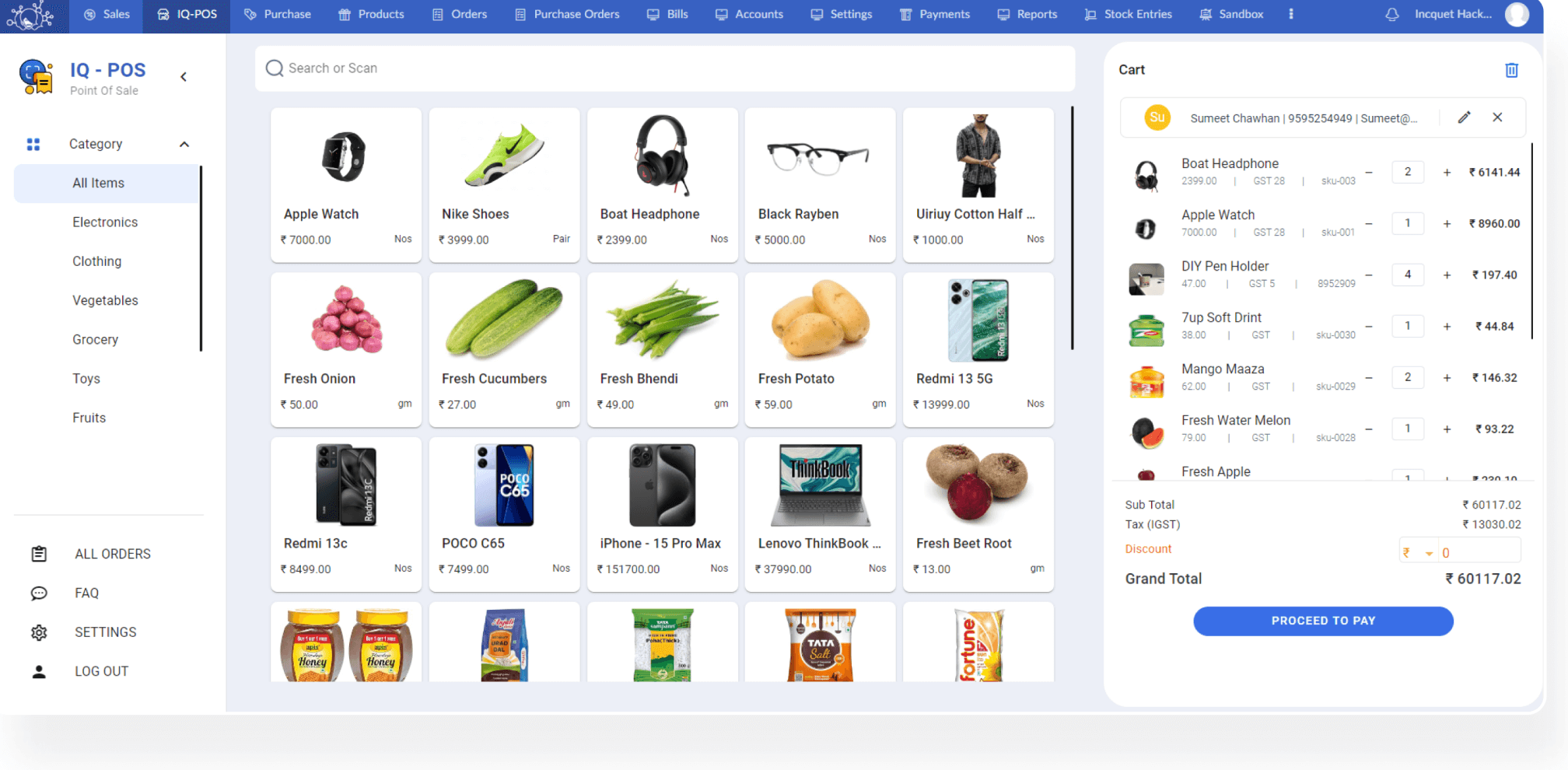Open Stock Entries menu
This screenshot has width=1568, height=770.
pyautogui.click(x=1129, y=14)
